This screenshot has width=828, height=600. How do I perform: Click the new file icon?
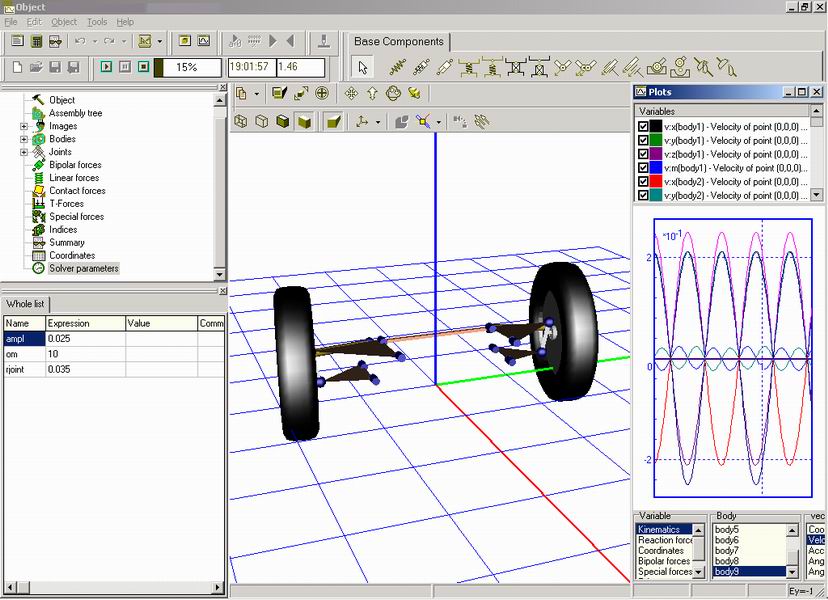point(17,67)
